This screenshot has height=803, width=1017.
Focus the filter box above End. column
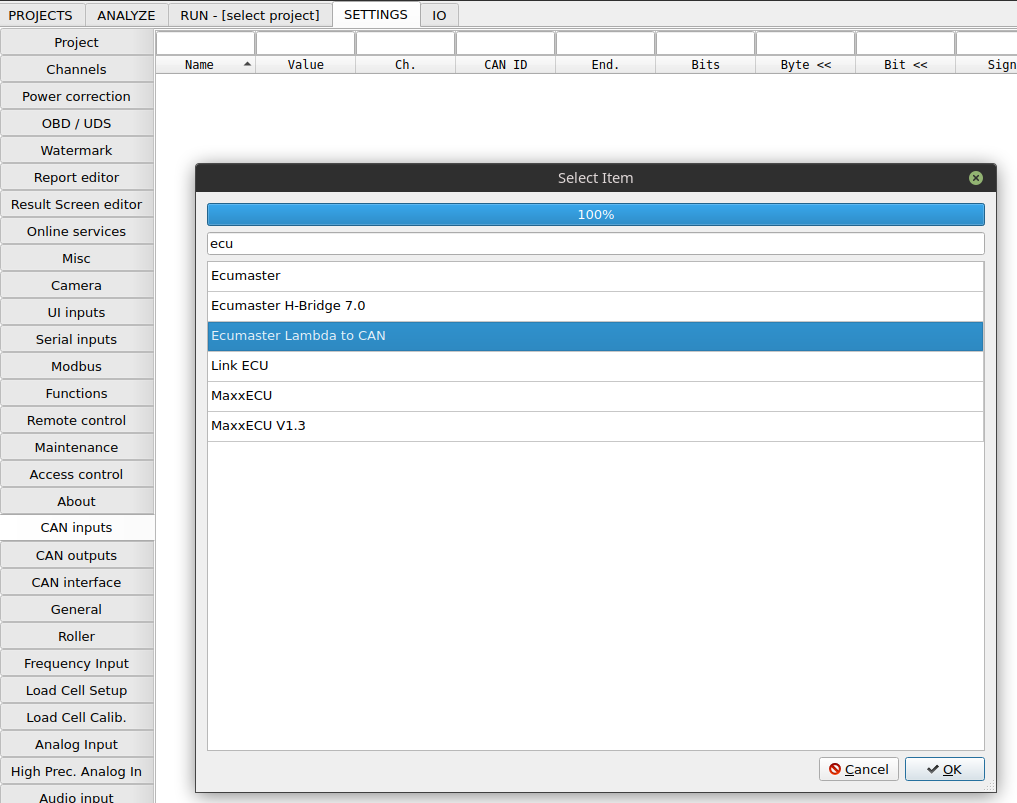605,43
